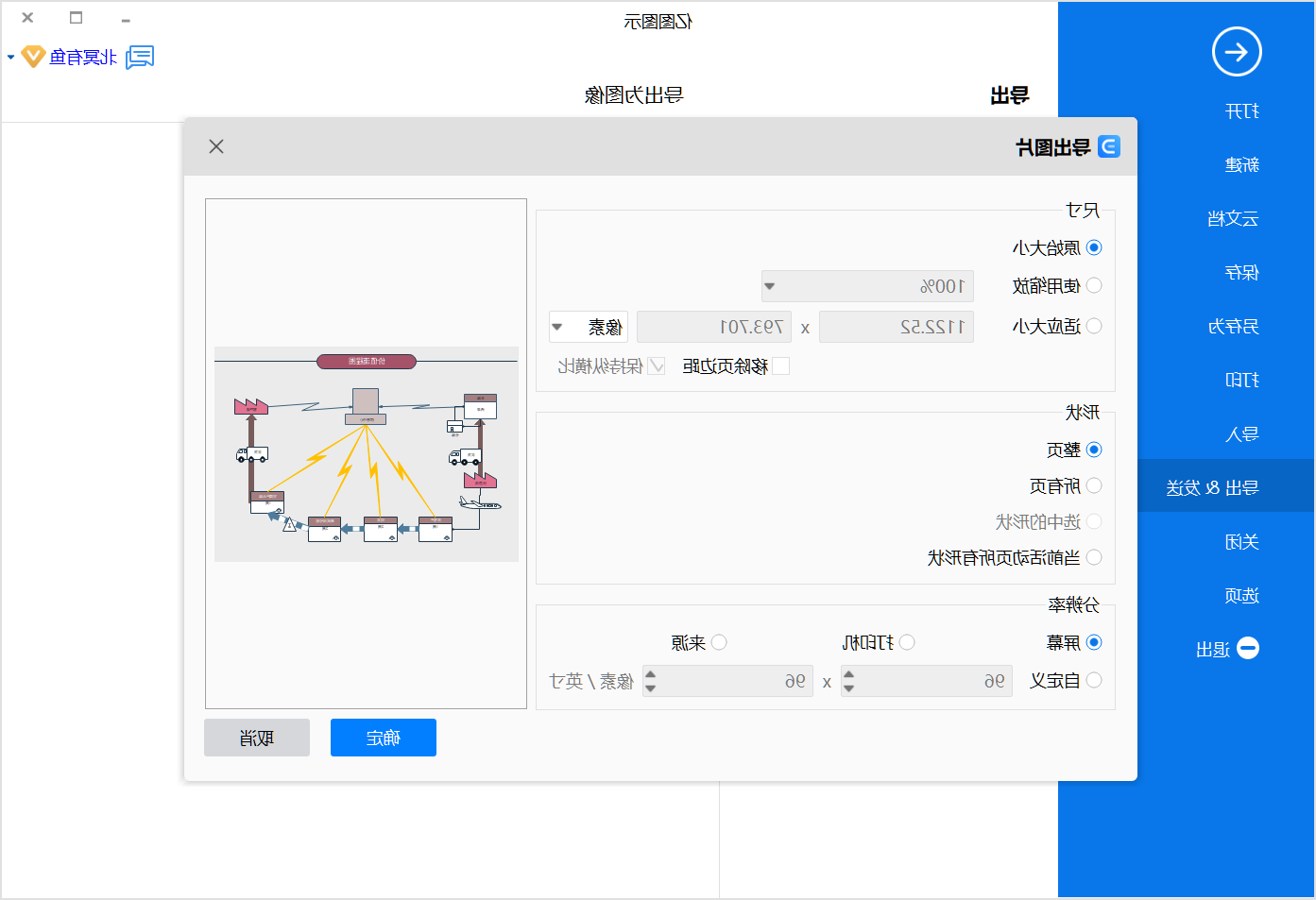Click 保存 in the sidebar menu
Screen dimensions: 1316x900
tap(1241, 273)
